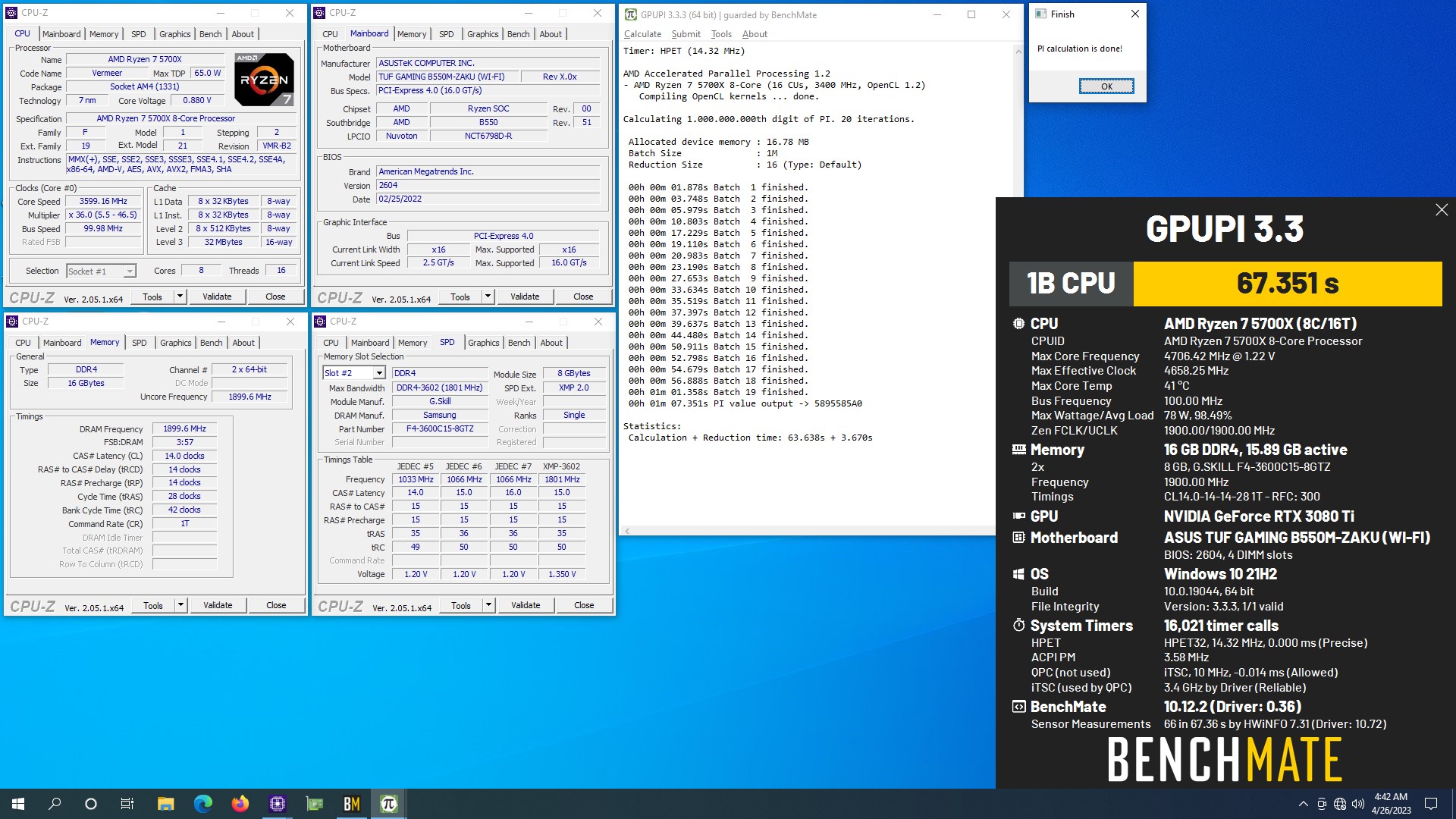Viewport: 1456px width, 819px height.
Task: Click Validate in CPU-Z CPU-tab window
Action: coord(217,297)
